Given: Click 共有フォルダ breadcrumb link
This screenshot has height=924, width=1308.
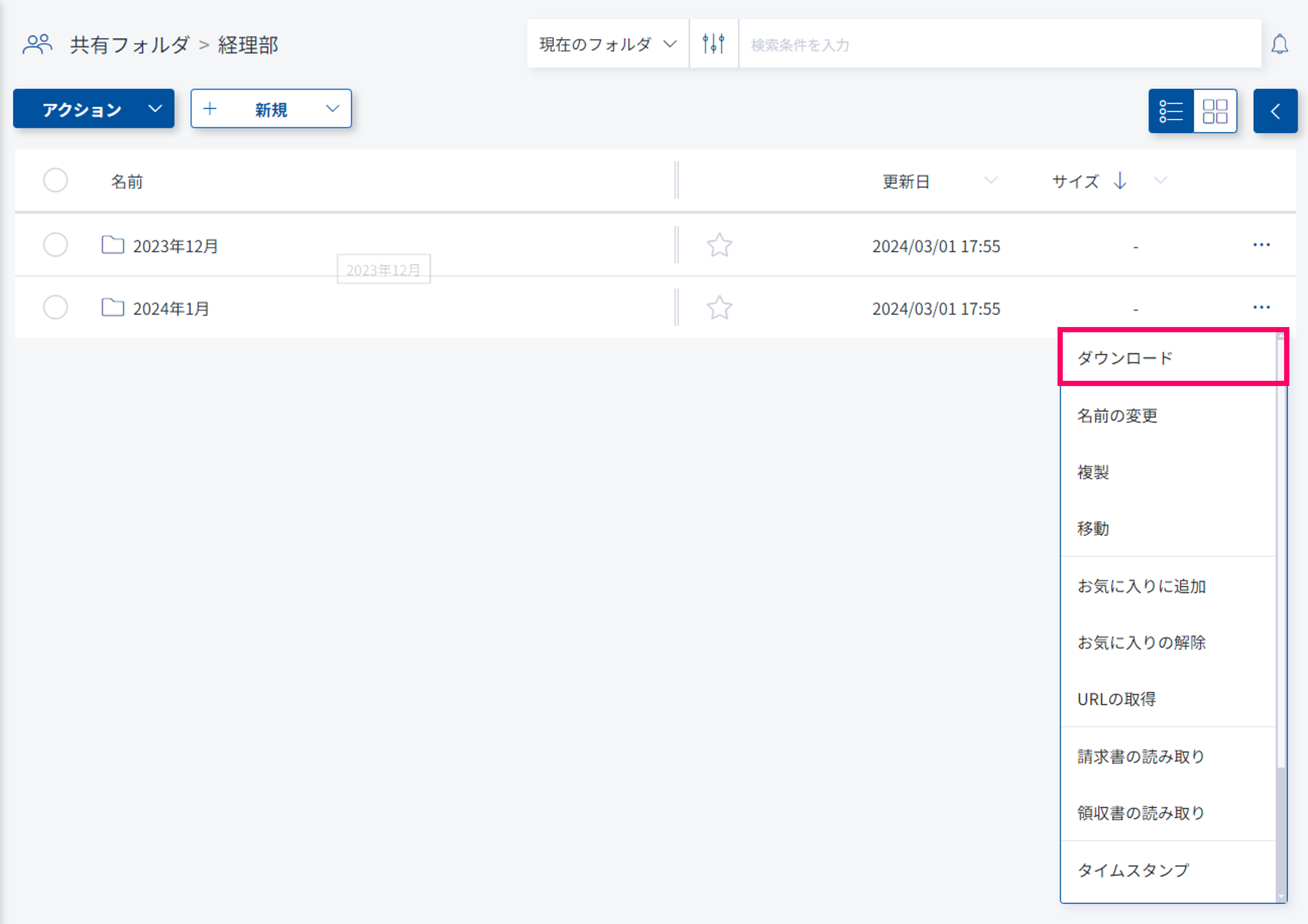Looking at the screenshot, I should pyautogui.click(x=129, y=45).
